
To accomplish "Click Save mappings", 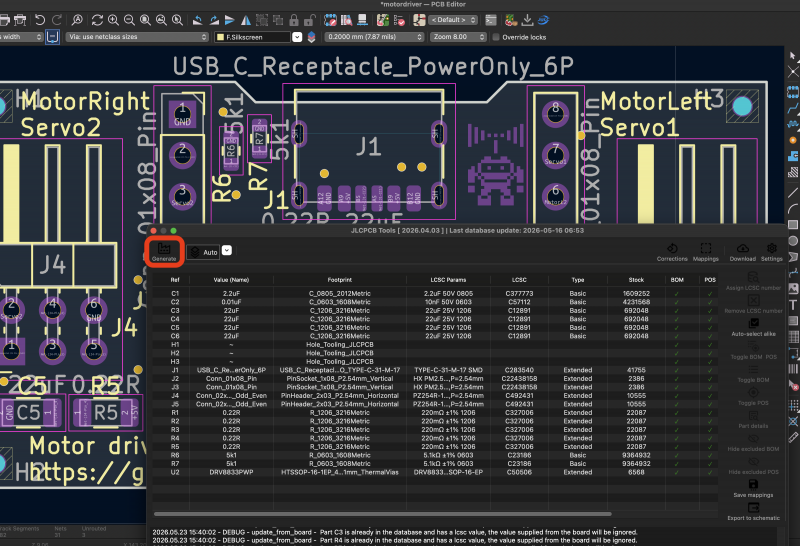I will point(753,488).
